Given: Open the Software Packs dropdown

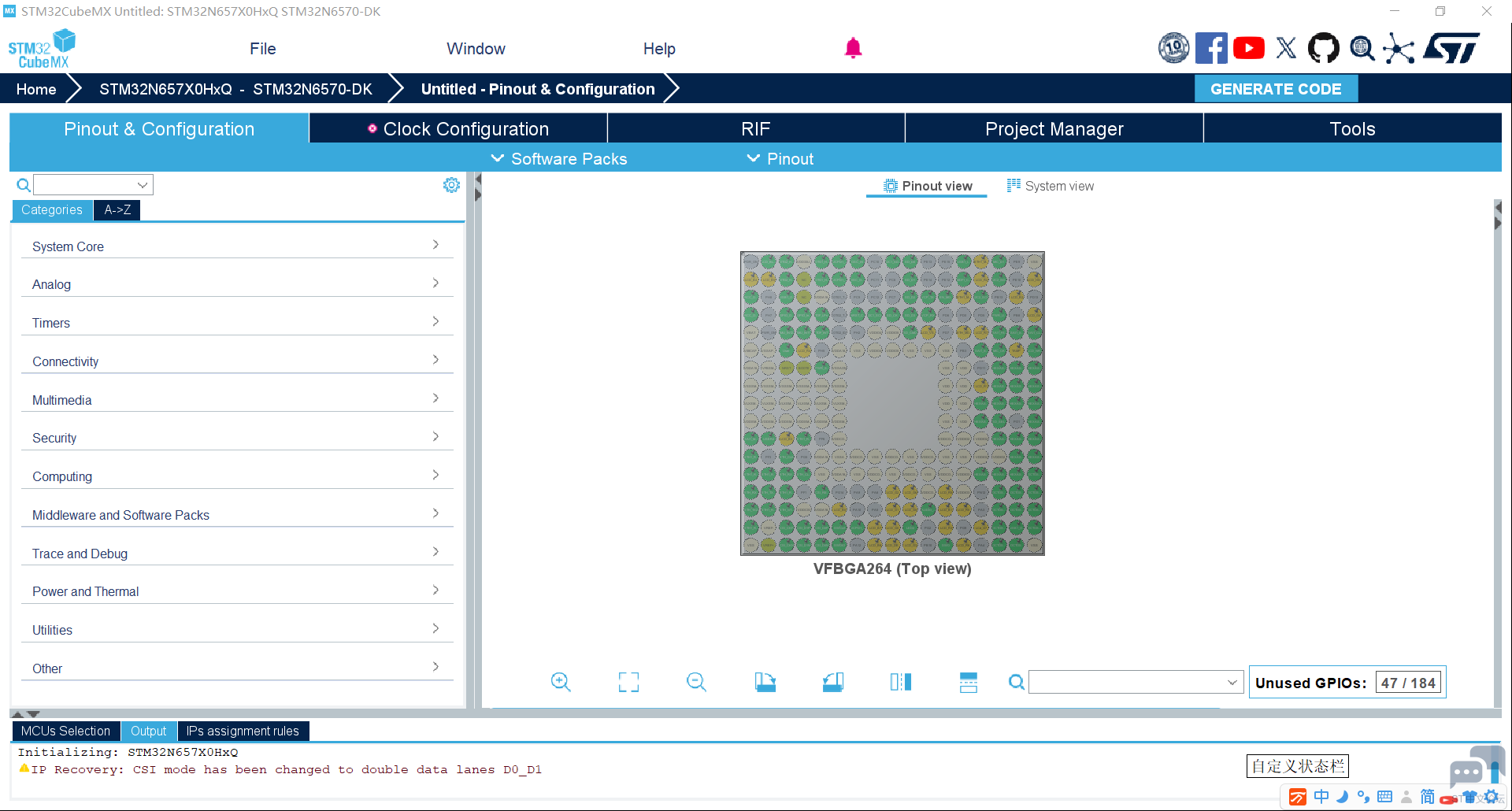Looking at the screenshot, I should click(x=559, y=159).
